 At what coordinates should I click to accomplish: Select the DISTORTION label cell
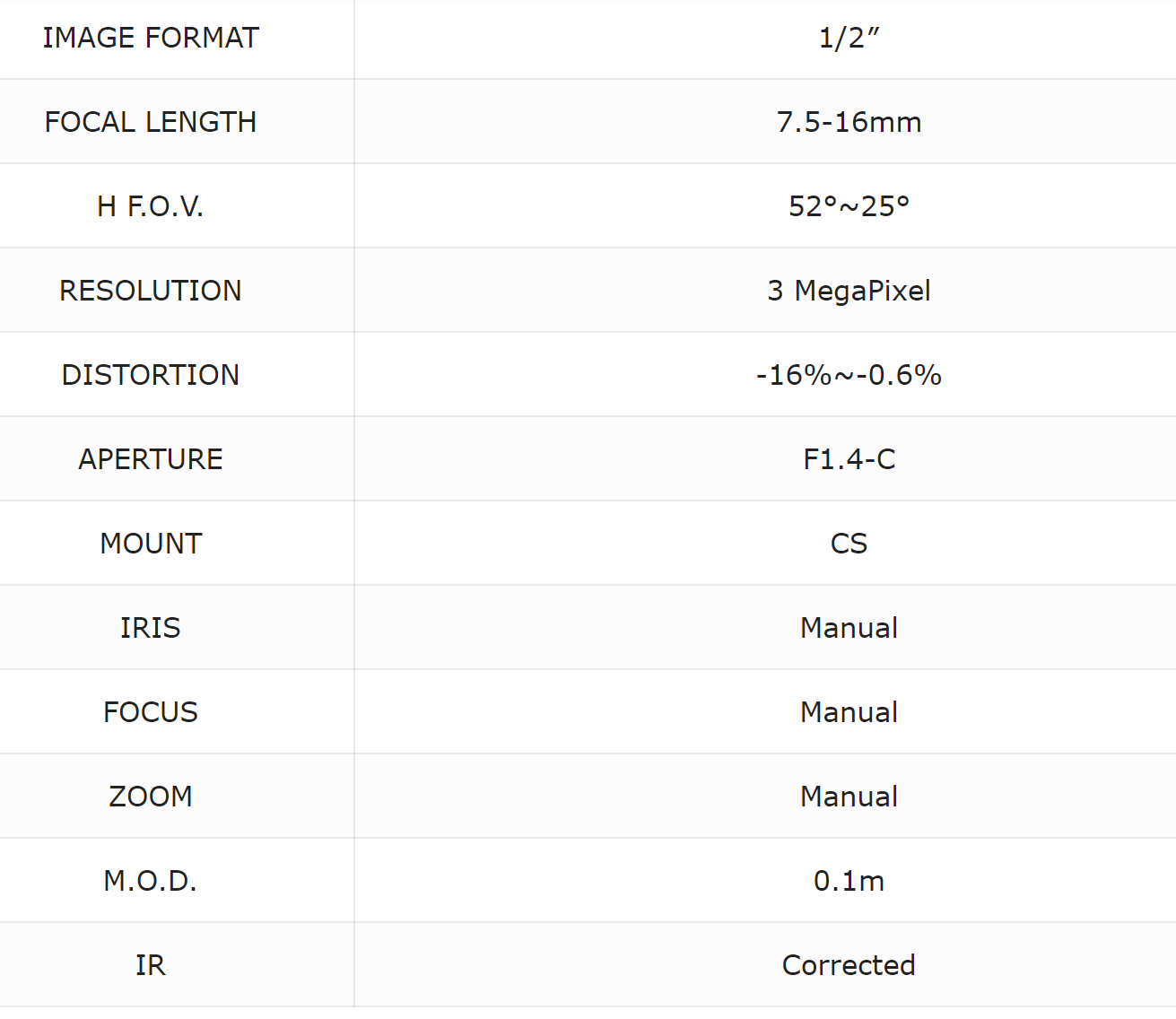[151, 375]
